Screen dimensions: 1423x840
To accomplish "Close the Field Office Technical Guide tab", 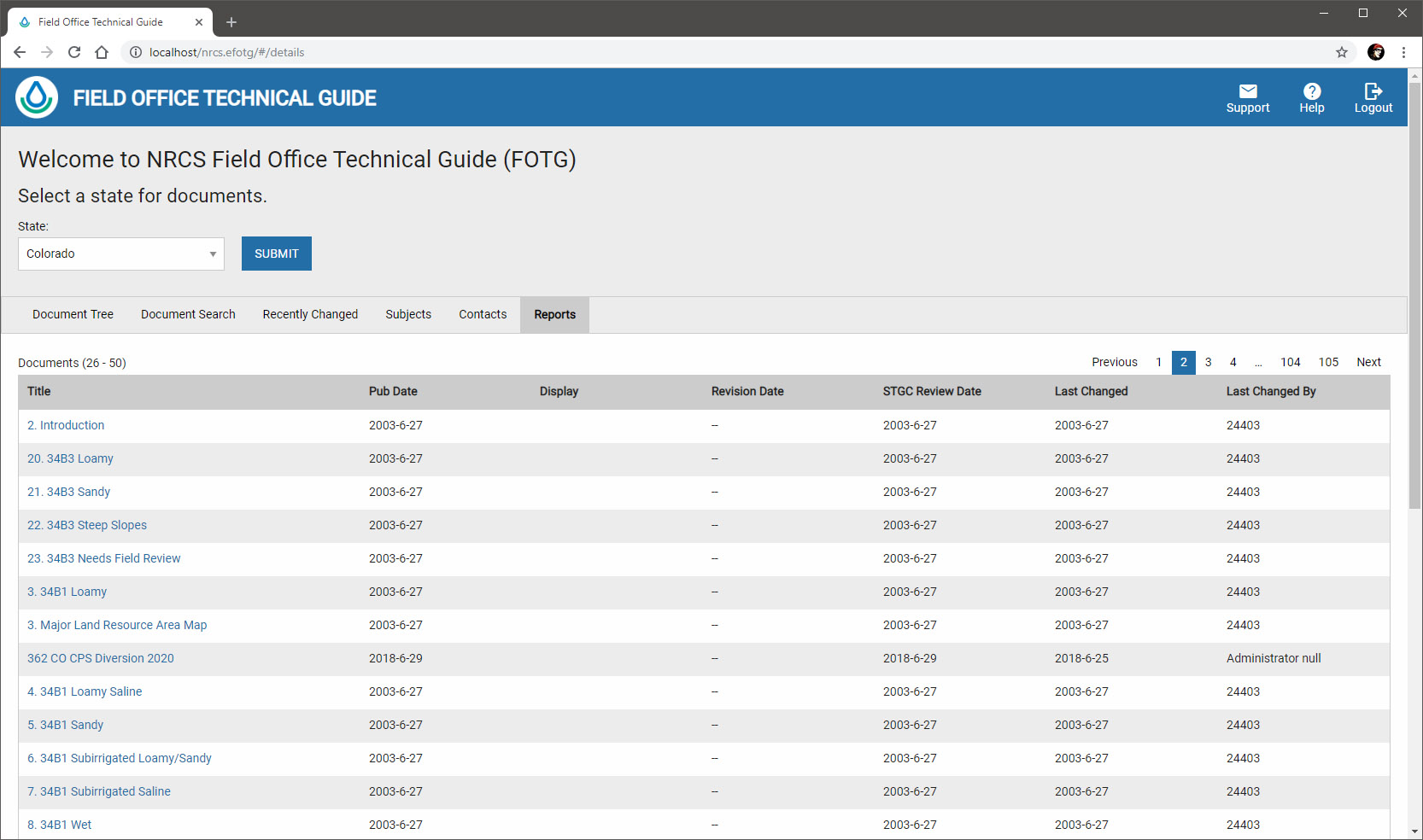I will (x=199, y=22).
